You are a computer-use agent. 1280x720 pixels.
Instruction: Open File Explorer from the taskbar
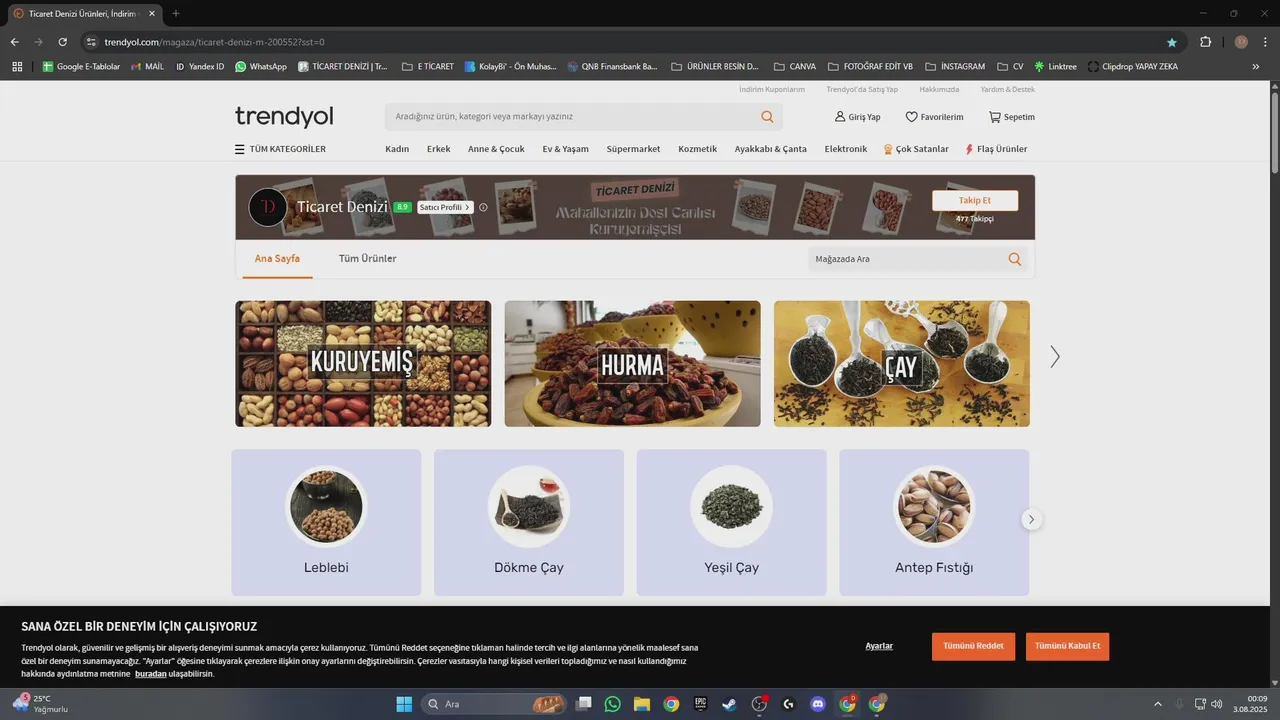pyautogui.click(x=641, y=704)
